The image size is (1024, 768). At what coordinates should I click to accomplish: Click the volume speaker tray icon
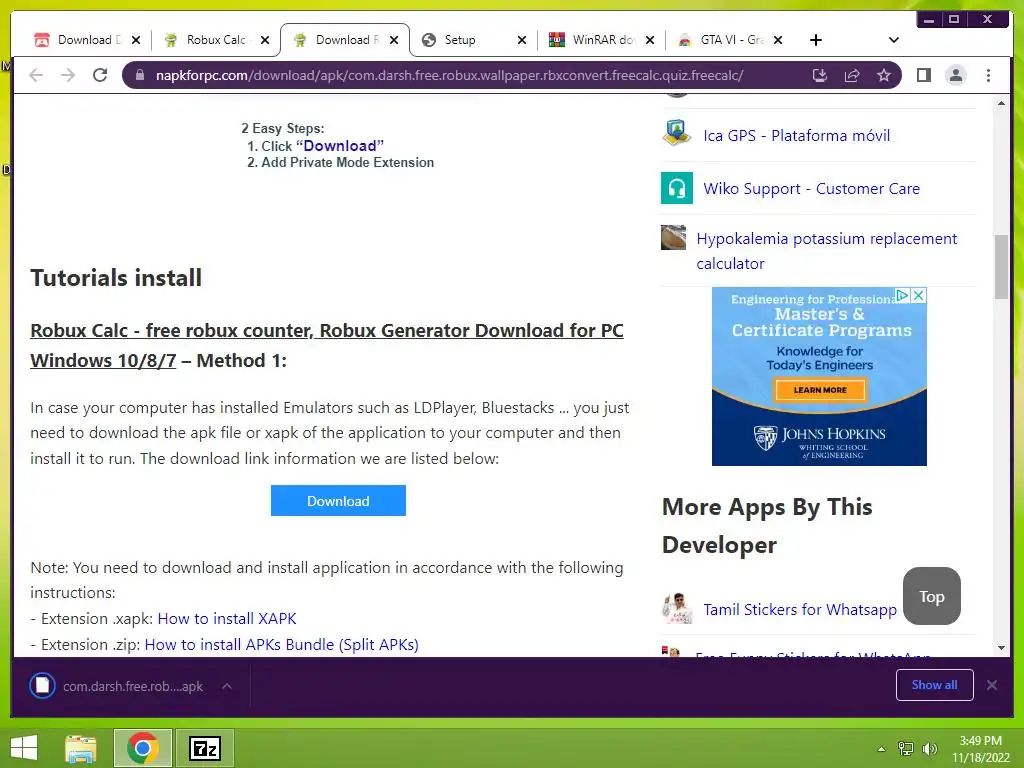929,749
